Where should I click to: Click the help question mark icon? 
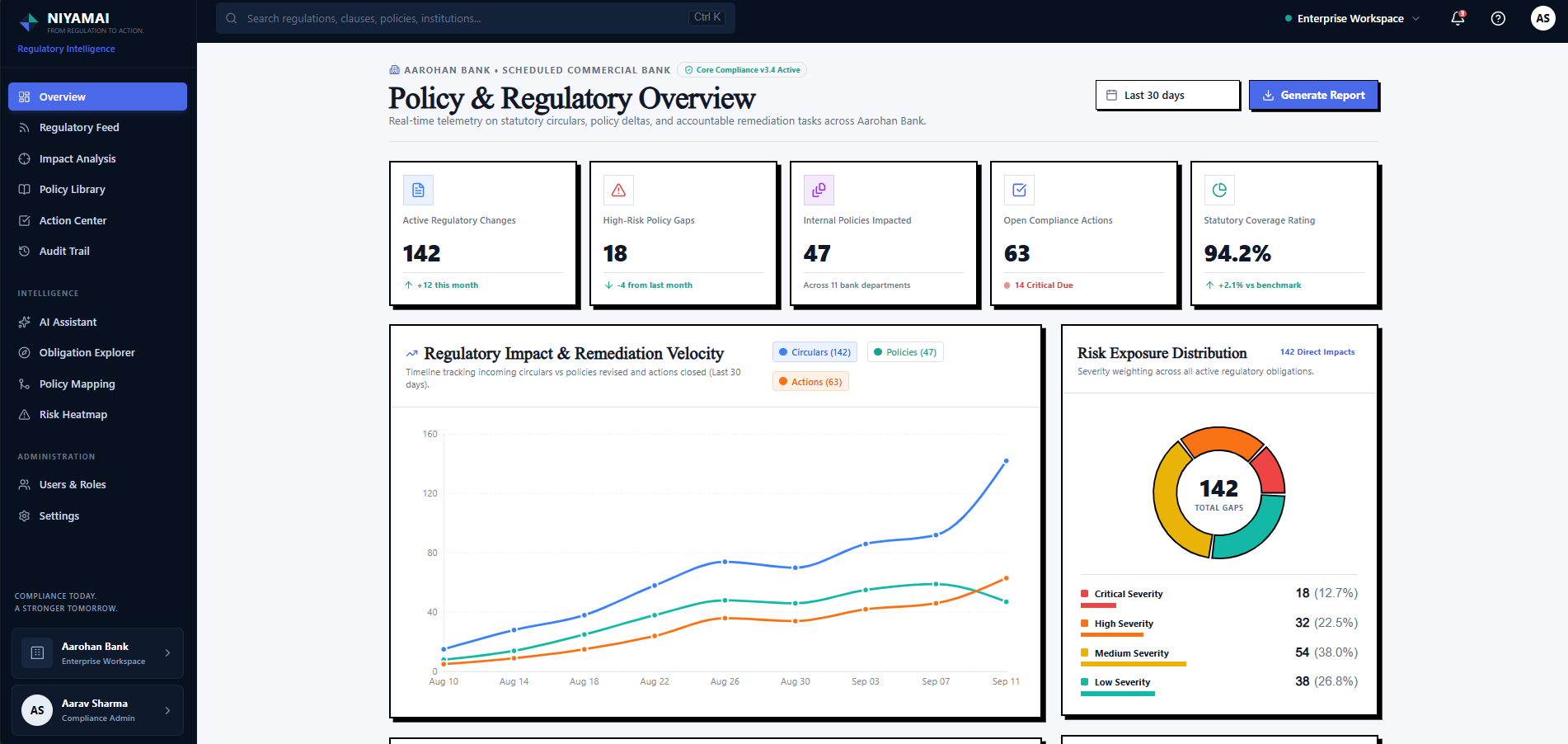1498,18
